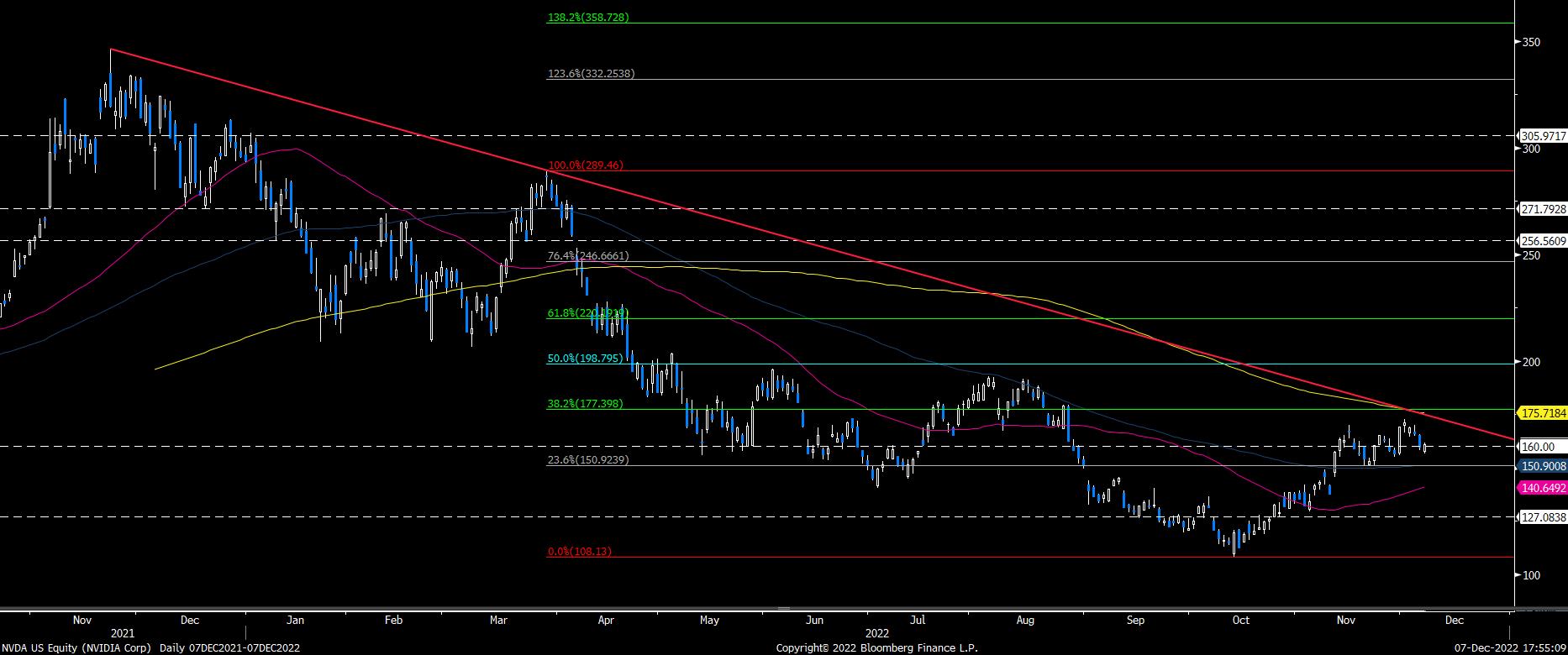
Task: Click the Jul month axis label
Action: [x=918, y=621]
